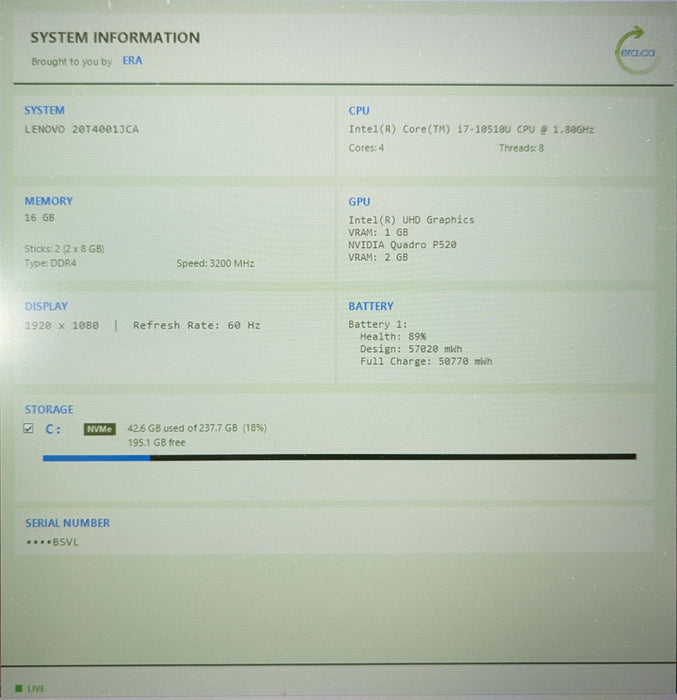Click the Brought to you by text
This screenshot has height=700, width=677.
[x=71, y=62]
